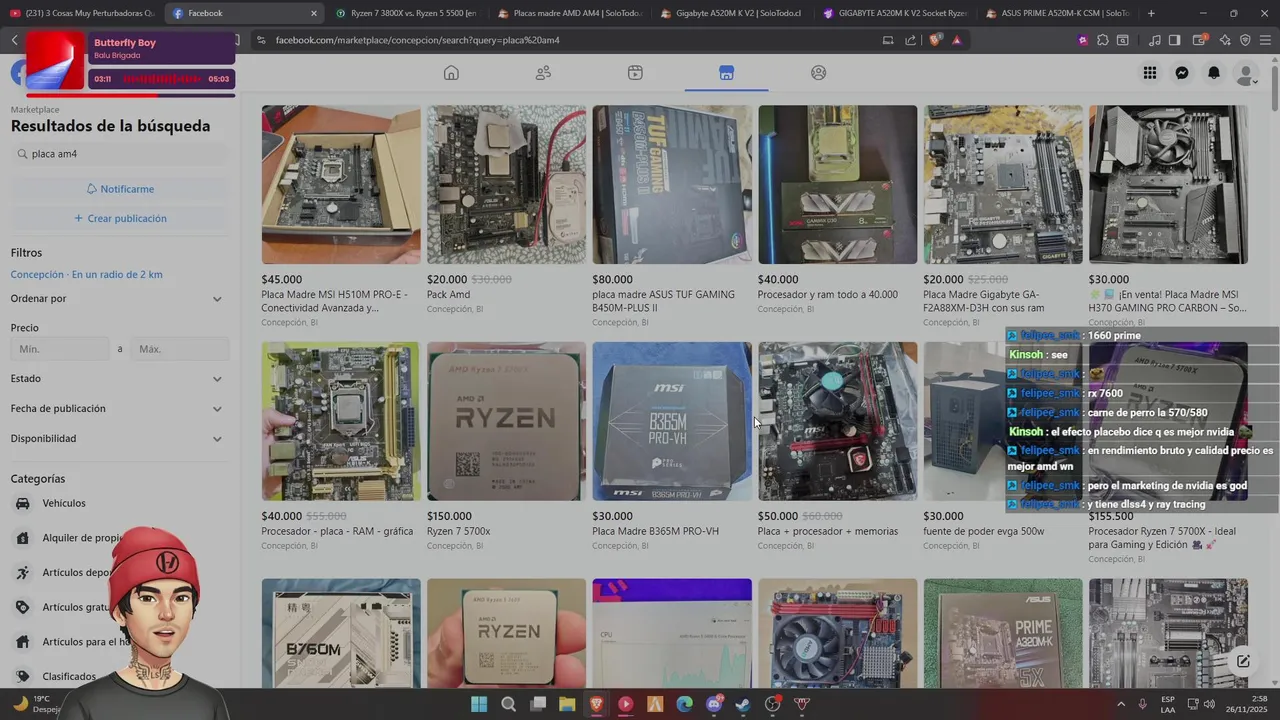Click the Brave Shields lion icon
Image resolution: width=1280 pixels, height=720 pixels.
(935, 40)
